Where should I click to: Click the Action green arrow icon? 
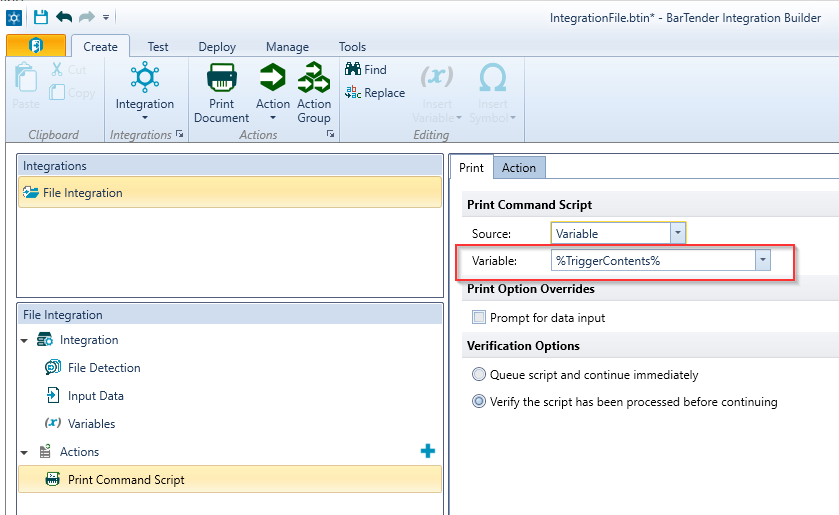click(273, 78)
